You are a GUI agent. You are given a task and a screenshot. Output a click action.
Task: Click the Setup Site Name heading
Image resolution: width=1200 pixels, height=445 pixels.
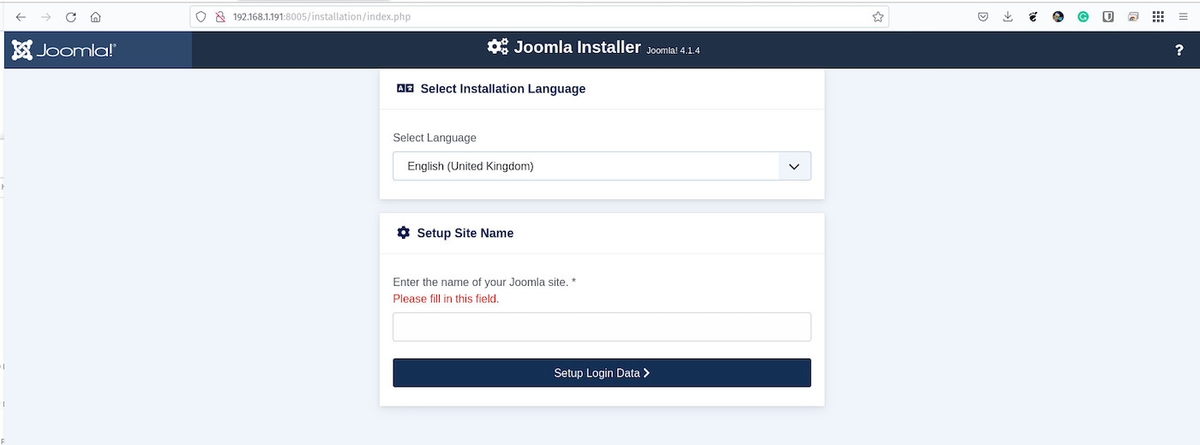pyautogui.click(x=465, y=232)
